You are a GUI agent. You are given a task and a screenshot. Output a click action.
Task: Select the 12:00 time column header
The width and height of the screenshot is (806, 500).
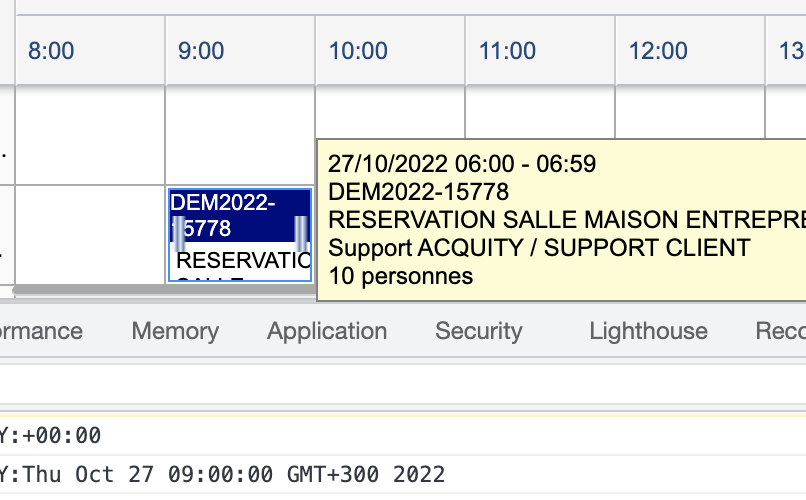(x=658, y=50)
